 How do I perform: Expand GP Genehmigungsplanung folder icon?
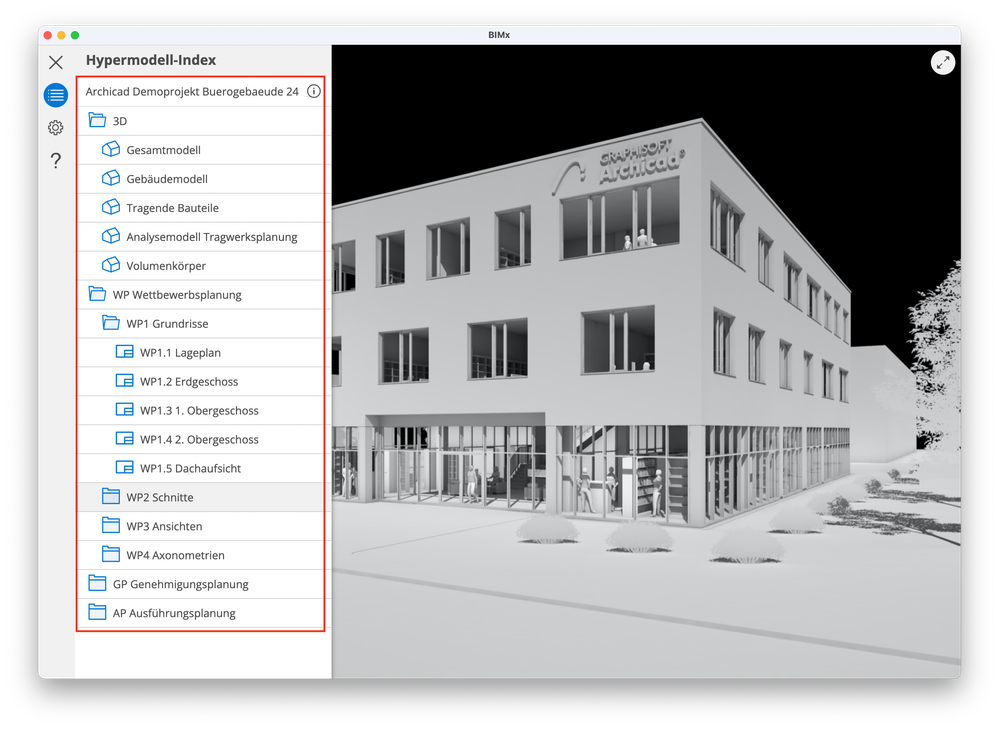pos(97,583)
